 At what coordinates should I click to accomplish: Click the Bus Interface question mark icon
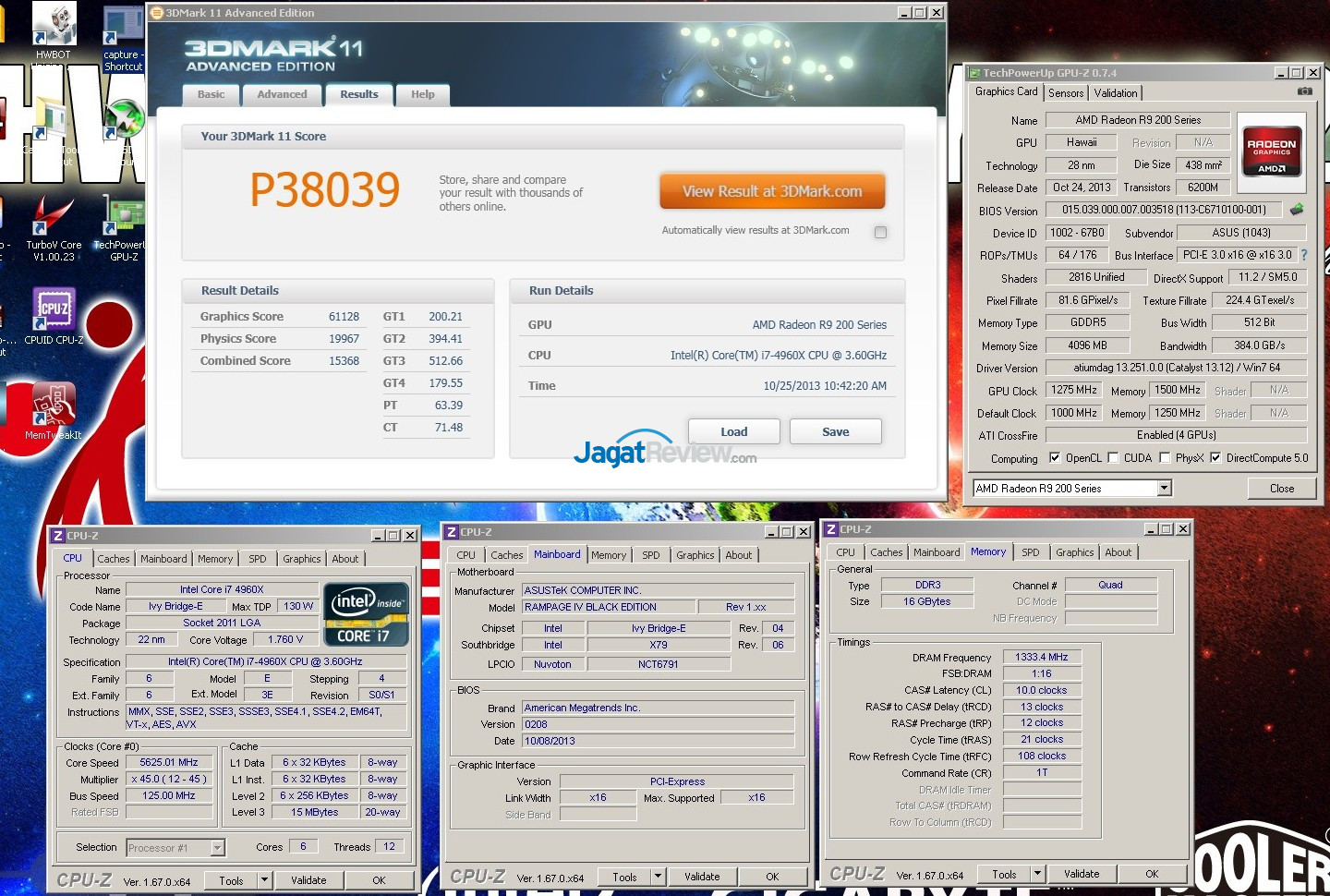pyautogui.click(x=1304, y=255)
